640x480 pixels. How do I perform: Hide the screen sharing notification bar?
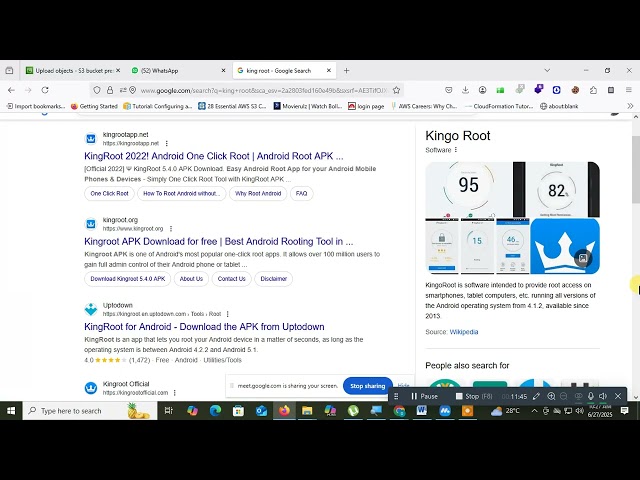point(403,386)
